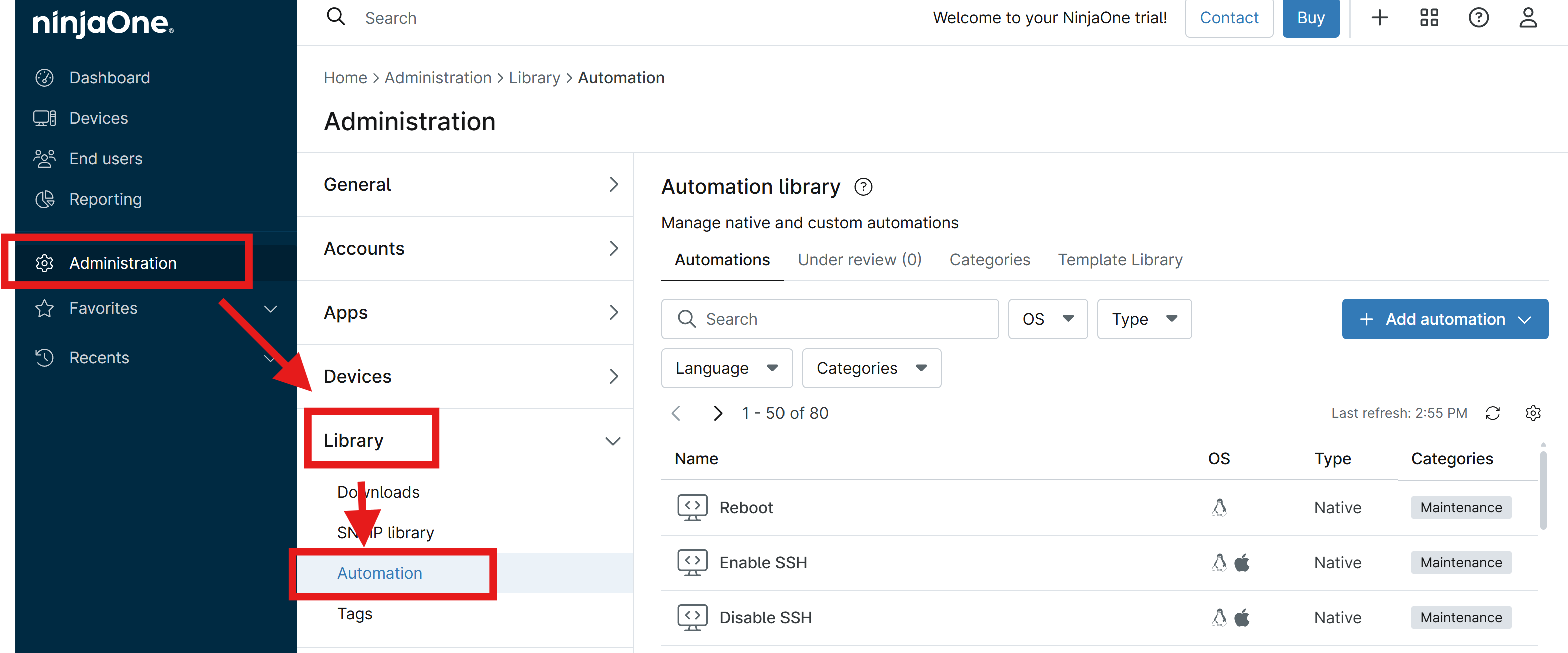Image resolution: width=1568 pixels, height=653 pixels.
Task: Go to Home breadcrumb link
Action: click(345, 78)
